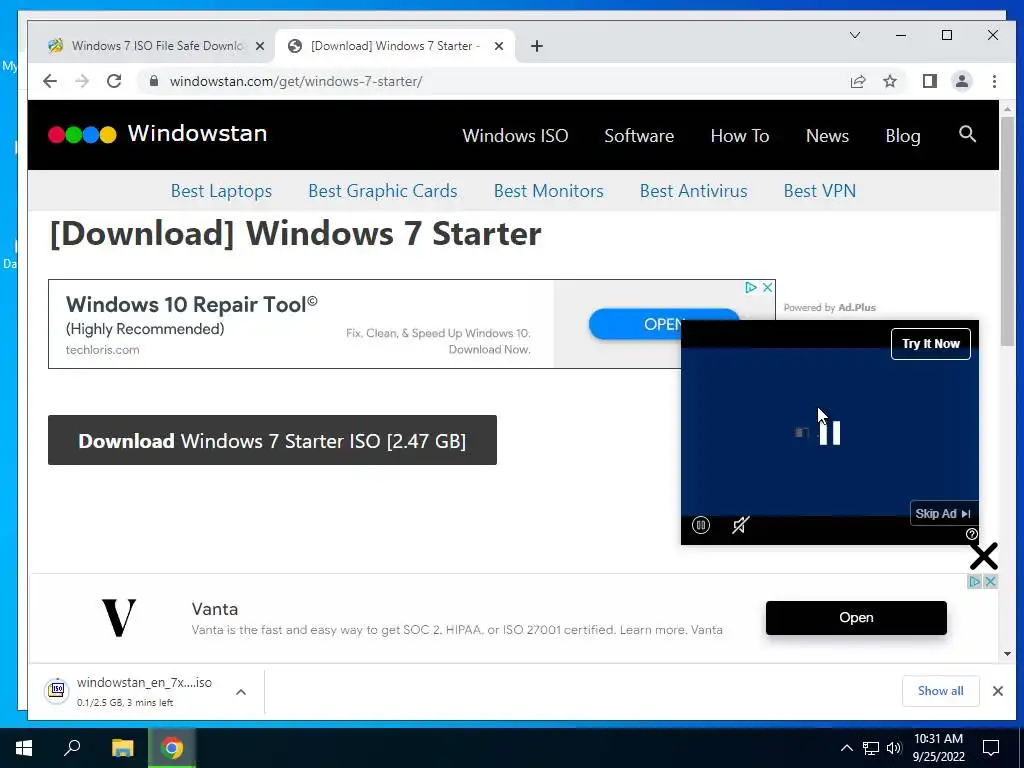Image resolution: width=1024 pixels, height=768 pixels.
Task: Show hidden system tray icons
Action: click(x=846, y=748)
